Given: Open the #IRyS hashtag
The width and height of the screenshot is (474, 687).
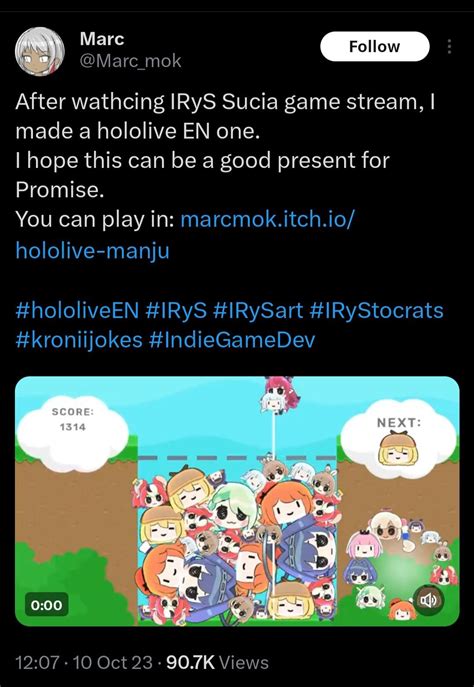Looking at the screenshot, I should click(x=176, y=310).
